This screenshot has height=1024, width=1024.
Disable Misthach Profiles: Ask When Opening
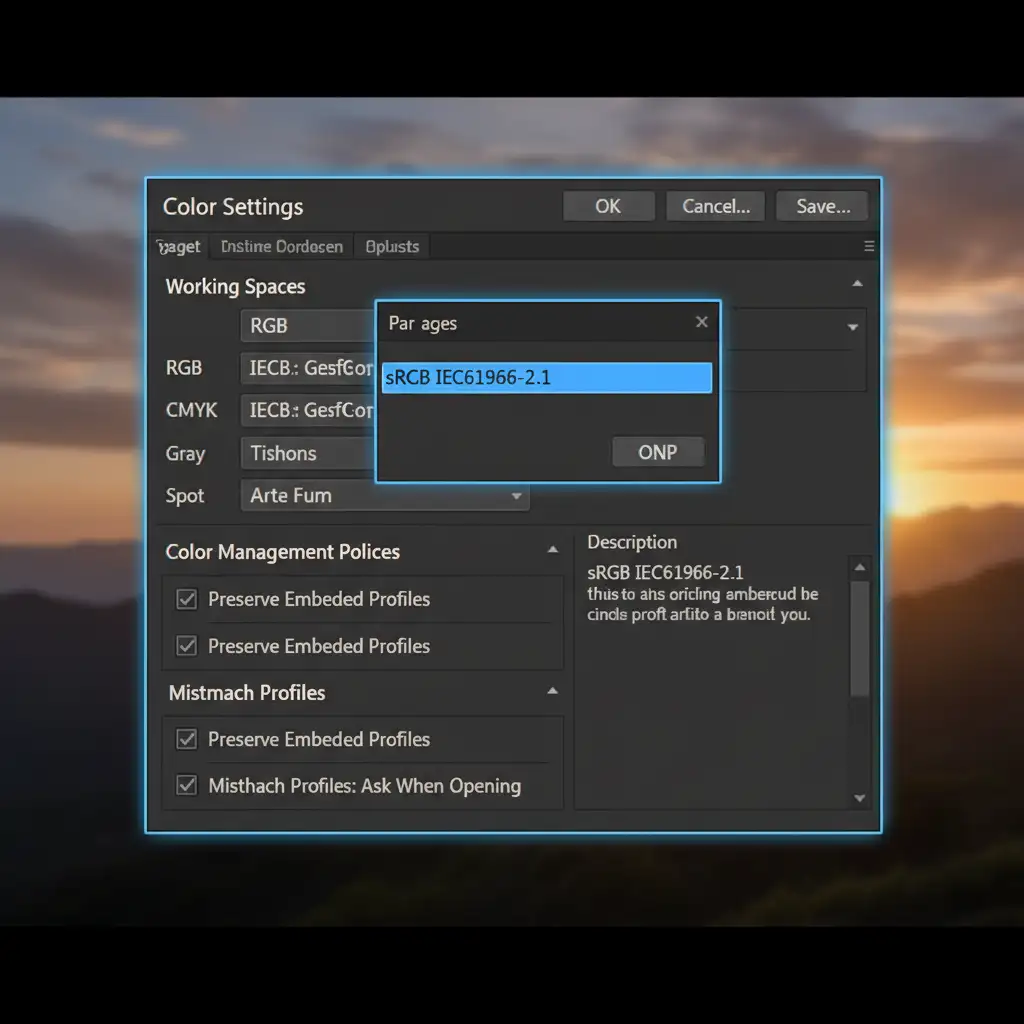pos(186,785)
